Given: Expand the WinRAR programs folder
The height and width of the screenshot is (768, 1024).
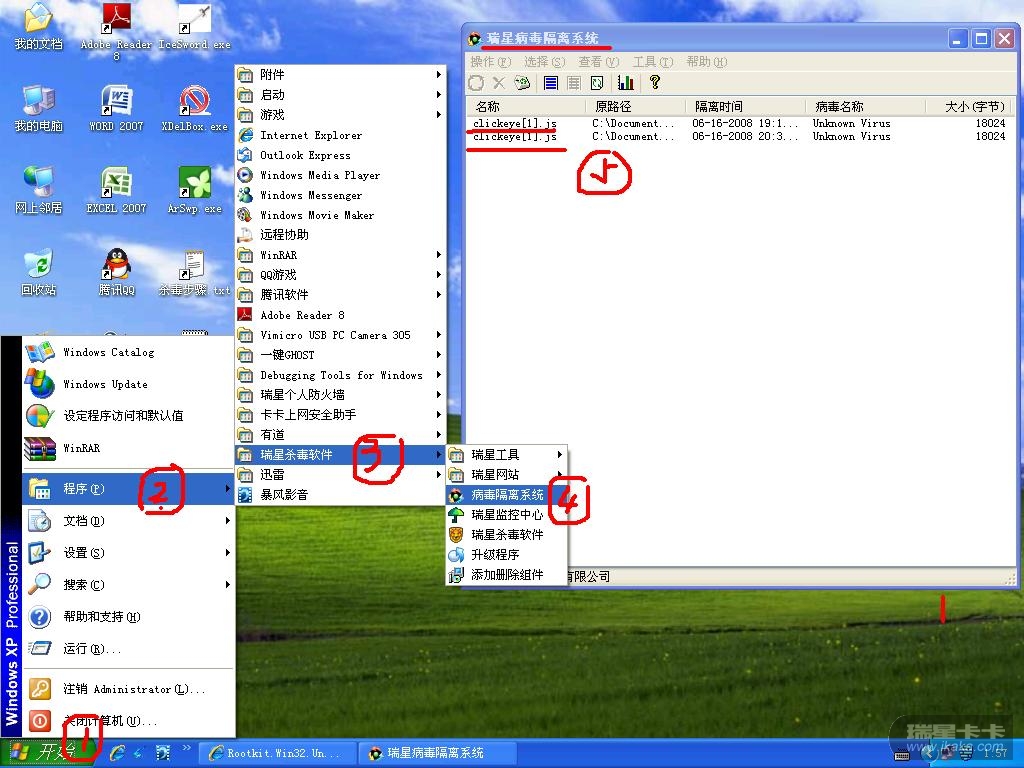Looking at the screenshot, I should point(340,255).
